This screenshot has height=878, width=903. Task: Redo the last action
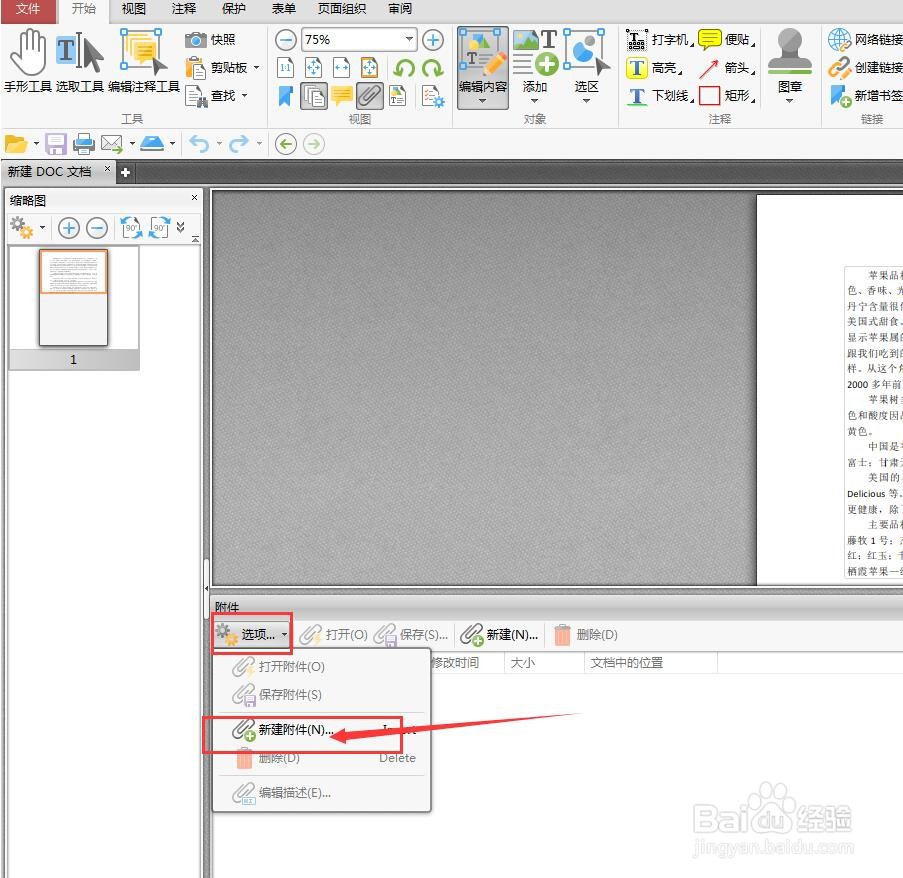click(x=238, y=143)
